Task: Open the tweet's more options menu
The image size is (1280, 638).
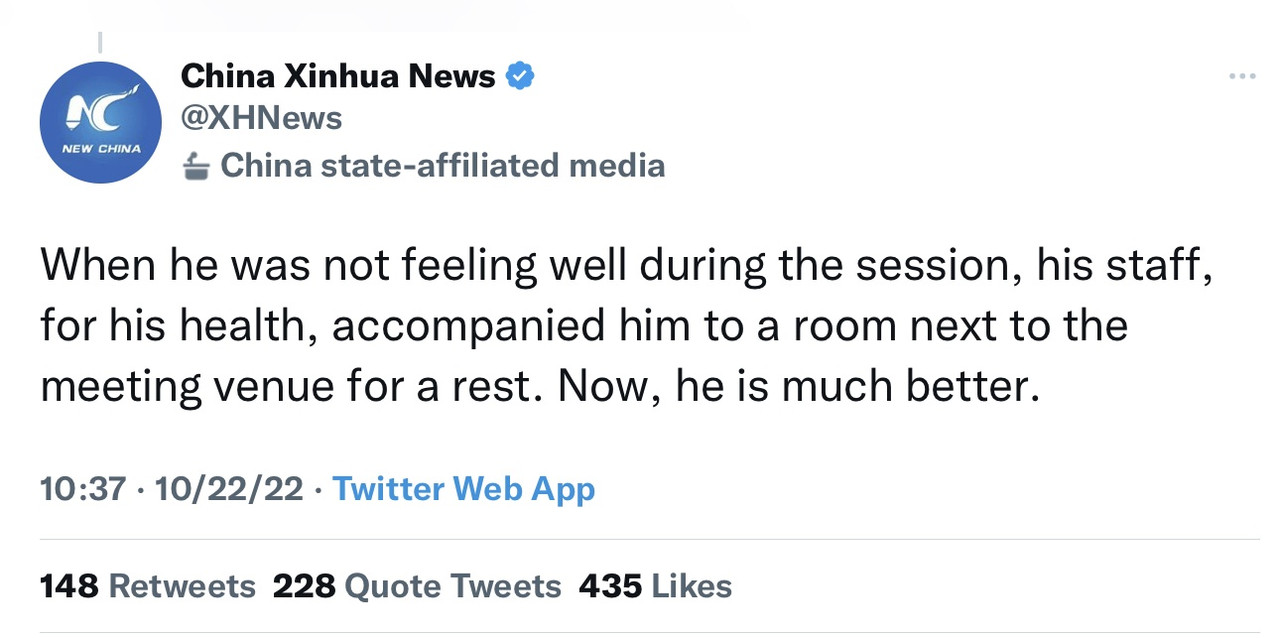Action: [x=1242, y=76]
